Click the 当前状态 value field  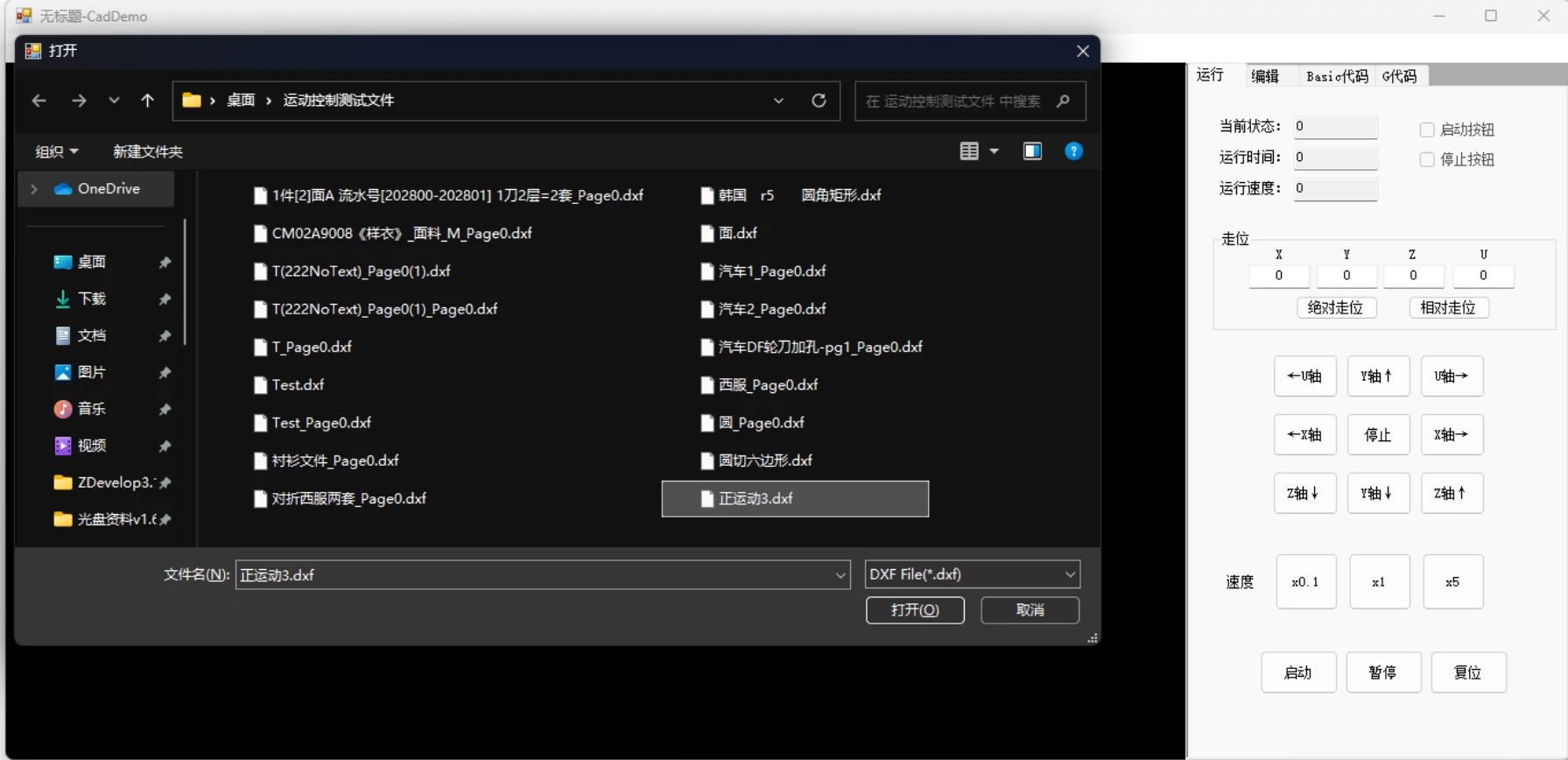click(1335, 127)
